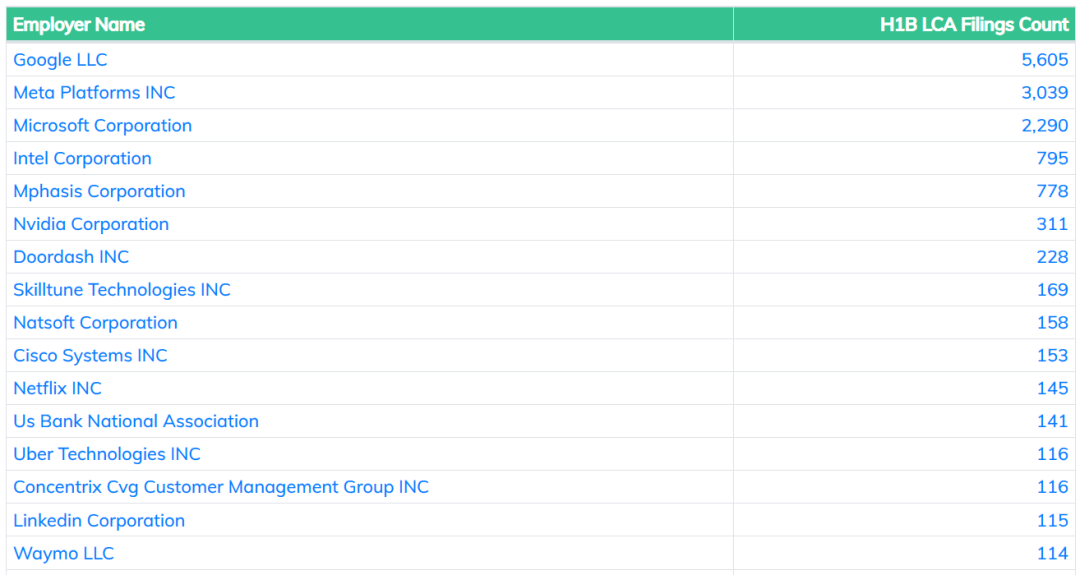Click Netflix filings count 145

click(1052, 388)
